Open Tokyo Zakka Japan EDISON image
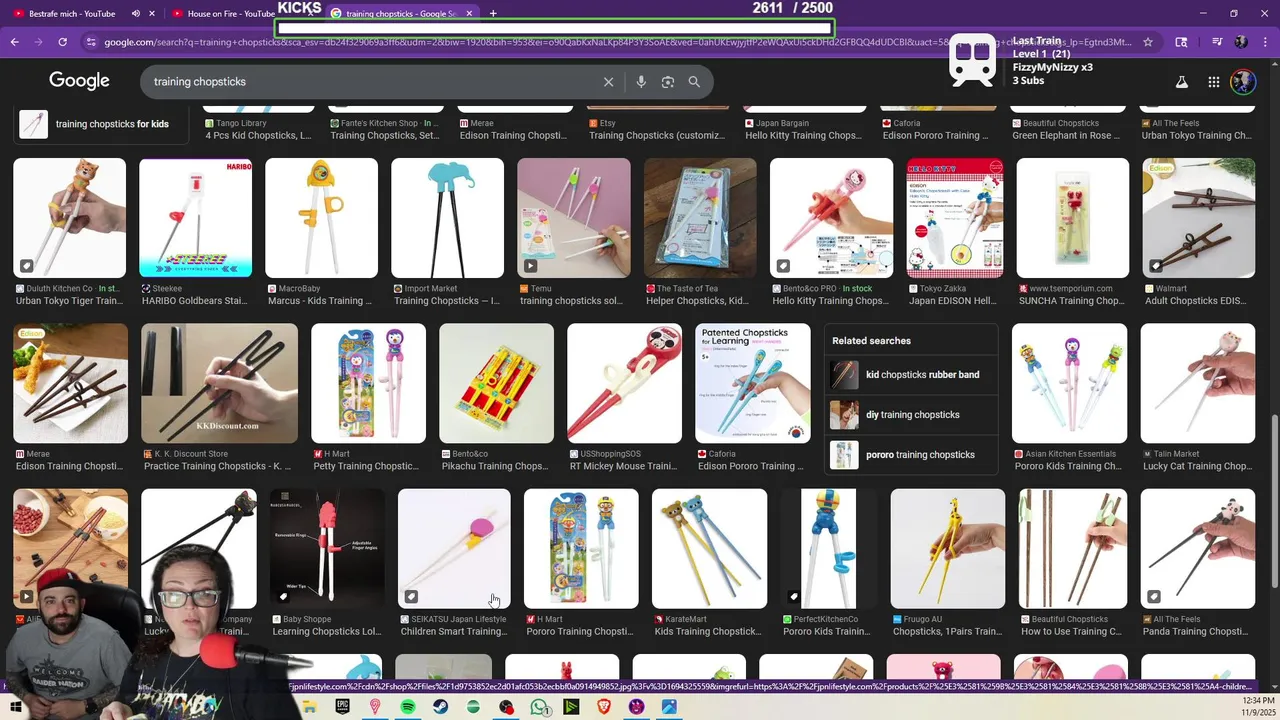Viewport: 1280px width, 720px height. (955, 218)
